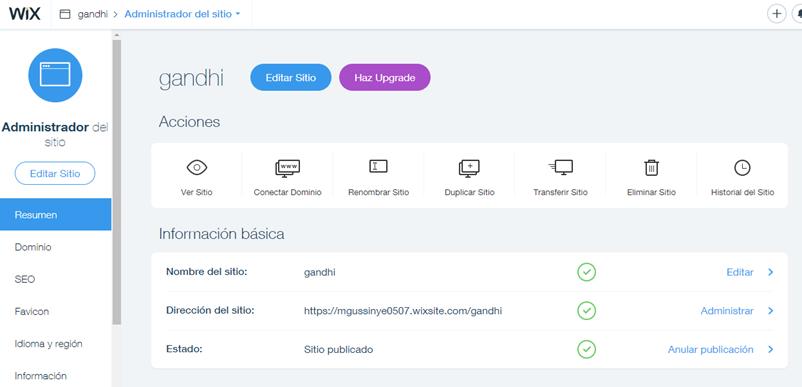The image size is (802, 387).
Task: Open the notifications bell icon
Action: tap(798, 14)
